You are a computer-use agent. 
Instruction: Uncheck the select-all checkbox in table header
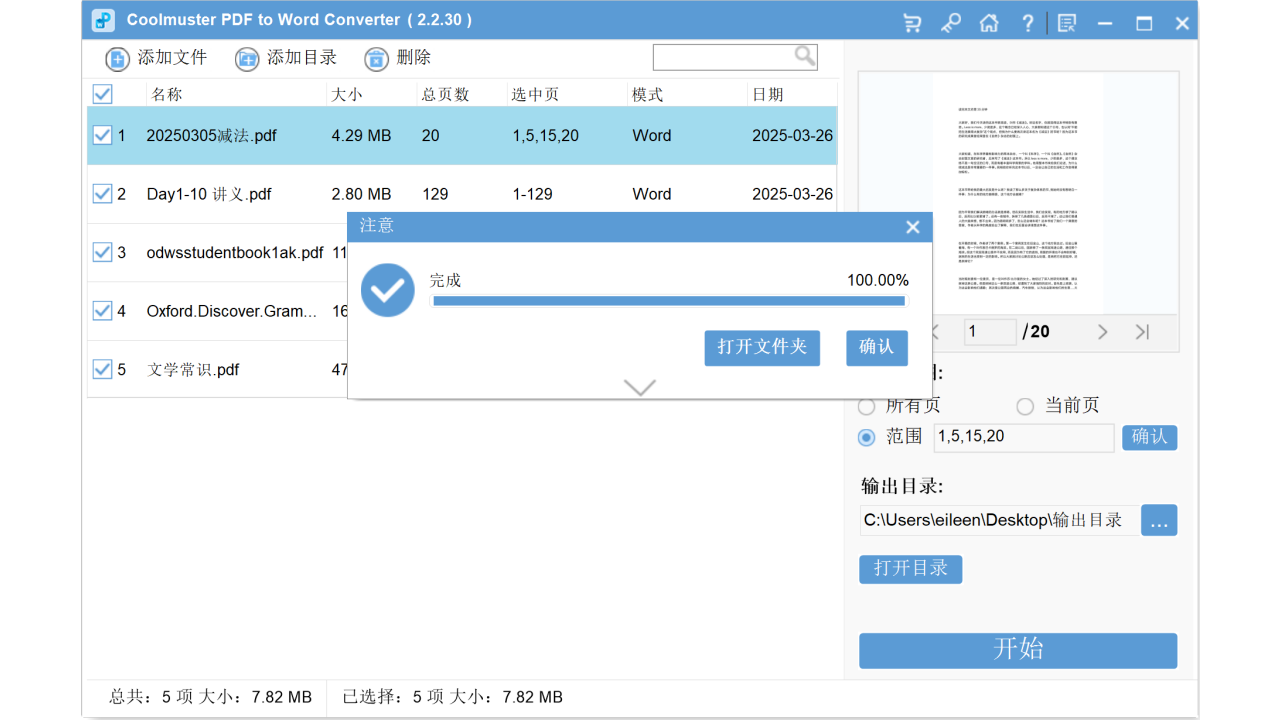click(x=102, y=93)
